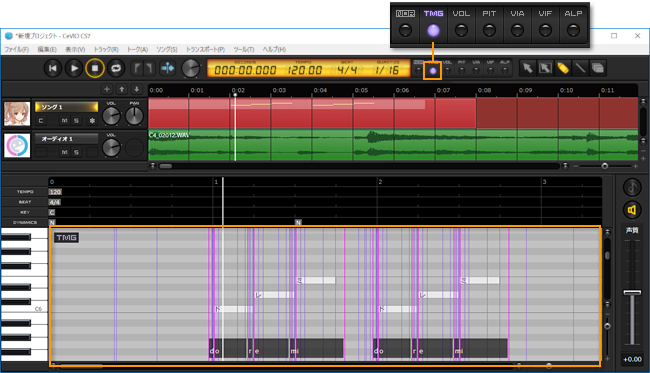Open the トラック(R) menu
The height and width of the screenshot is (373, 650).
pos(106,49)
